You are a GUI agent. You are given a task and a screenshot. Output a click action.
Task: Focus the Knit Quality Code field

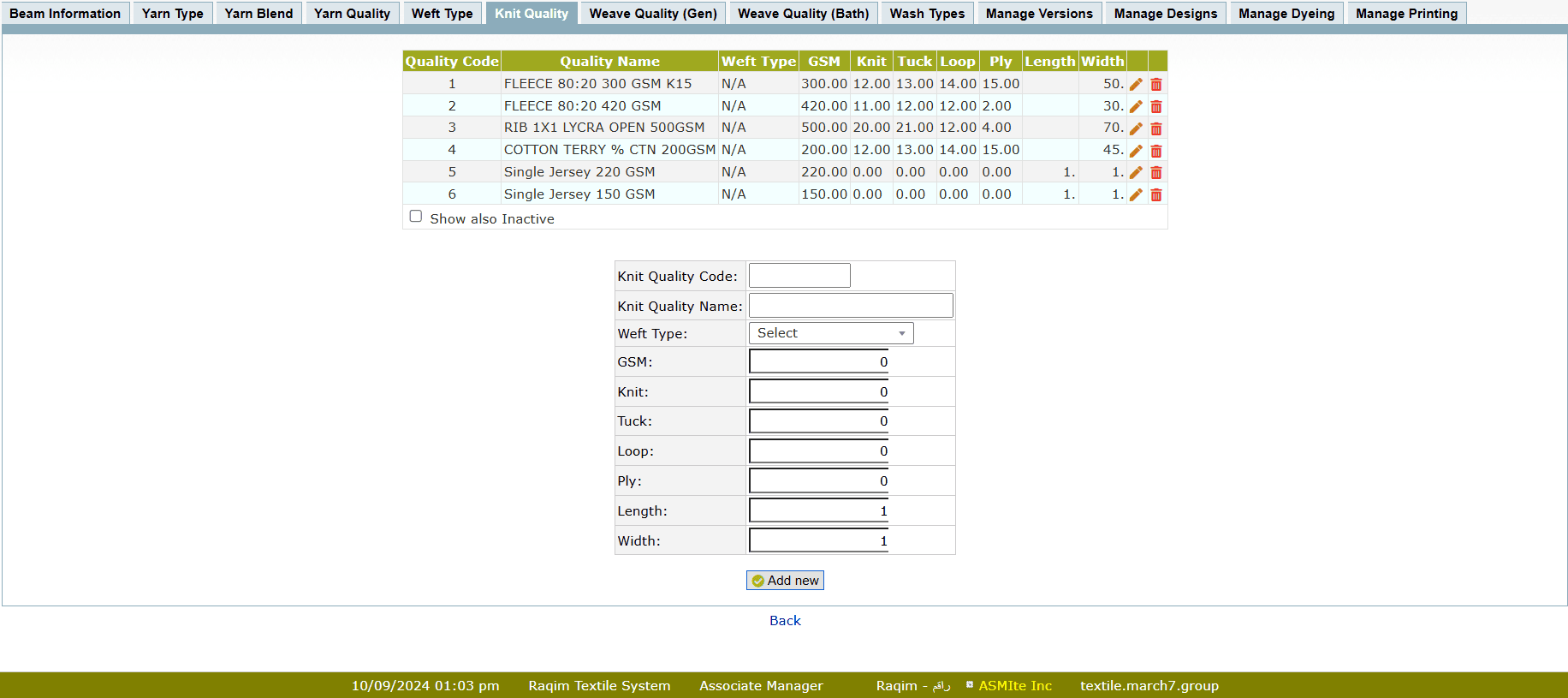pos(799,276)
